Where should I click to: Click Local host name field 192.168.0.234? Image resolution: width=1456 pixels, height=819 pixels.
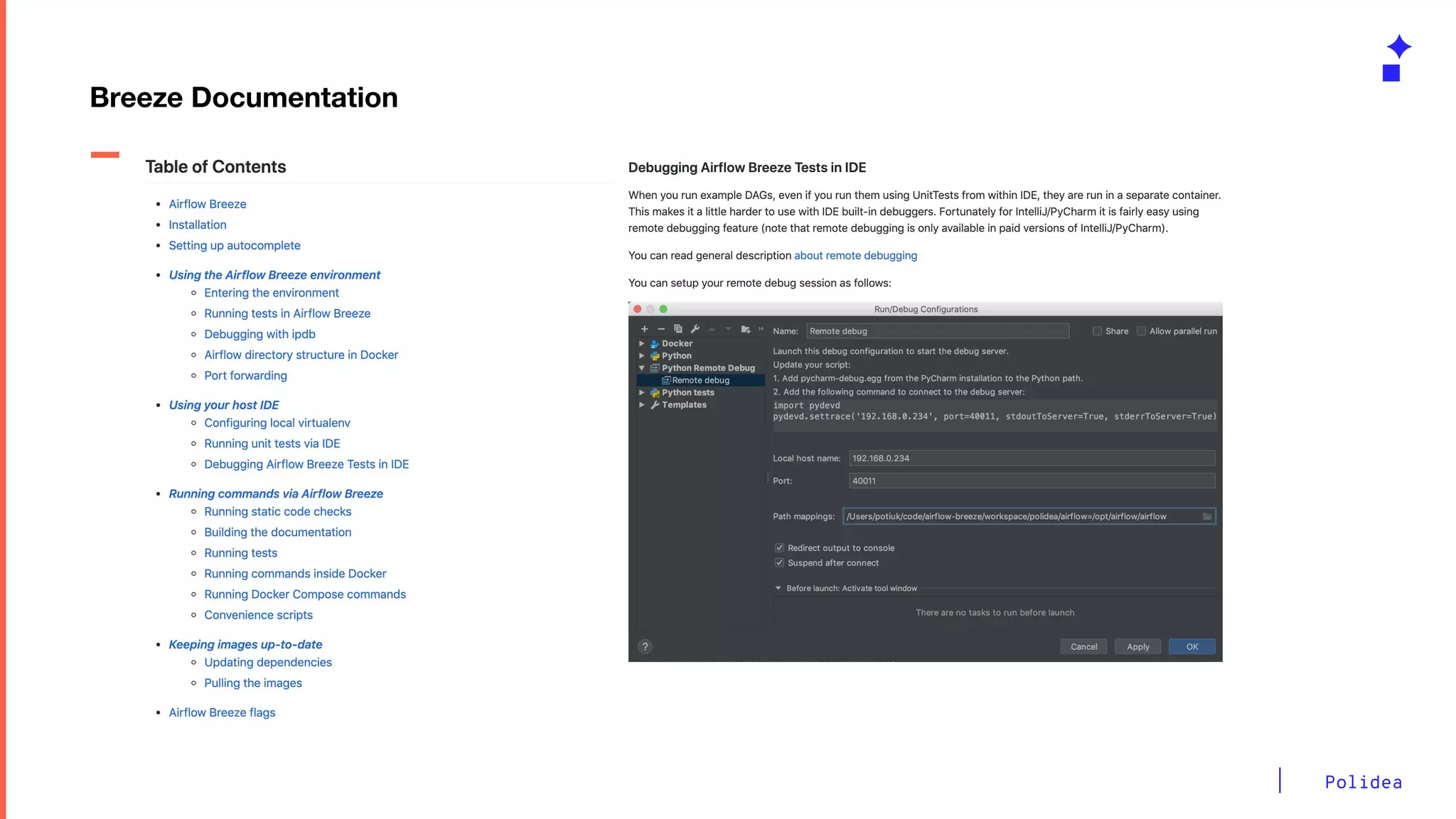(1032, 459)
